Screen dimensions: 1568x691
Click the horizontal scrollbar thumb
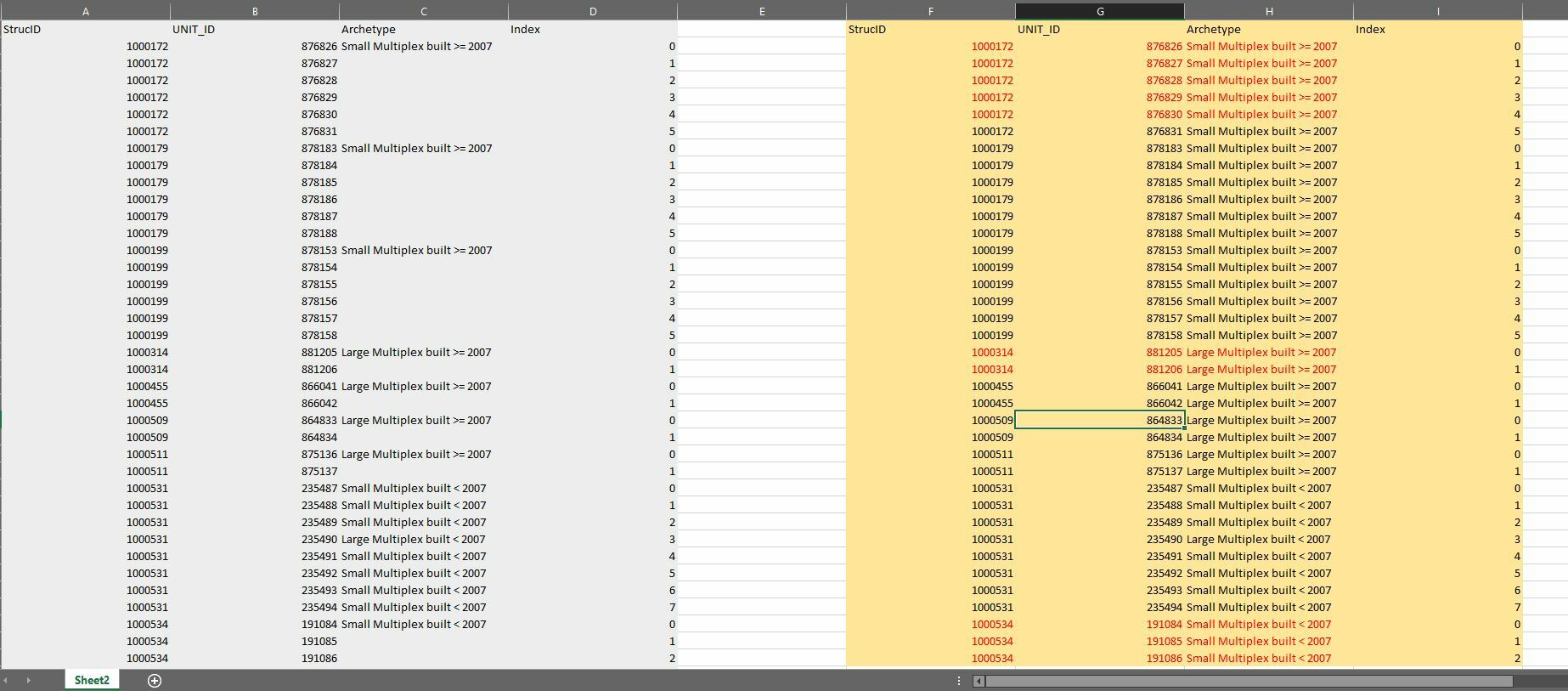point(1249,681)
